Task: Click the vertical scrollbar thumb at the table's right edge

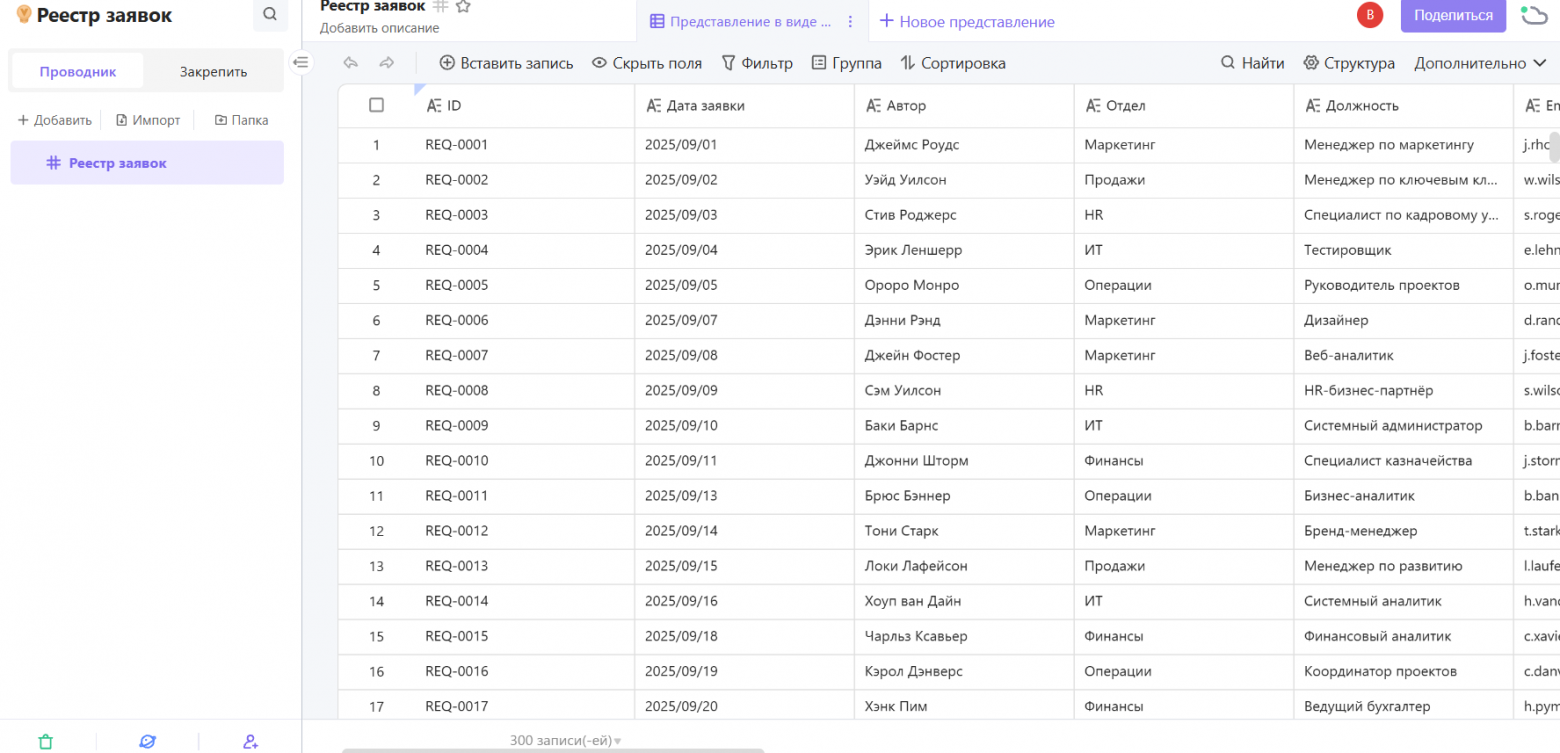Action: [x=1555, y=147]
